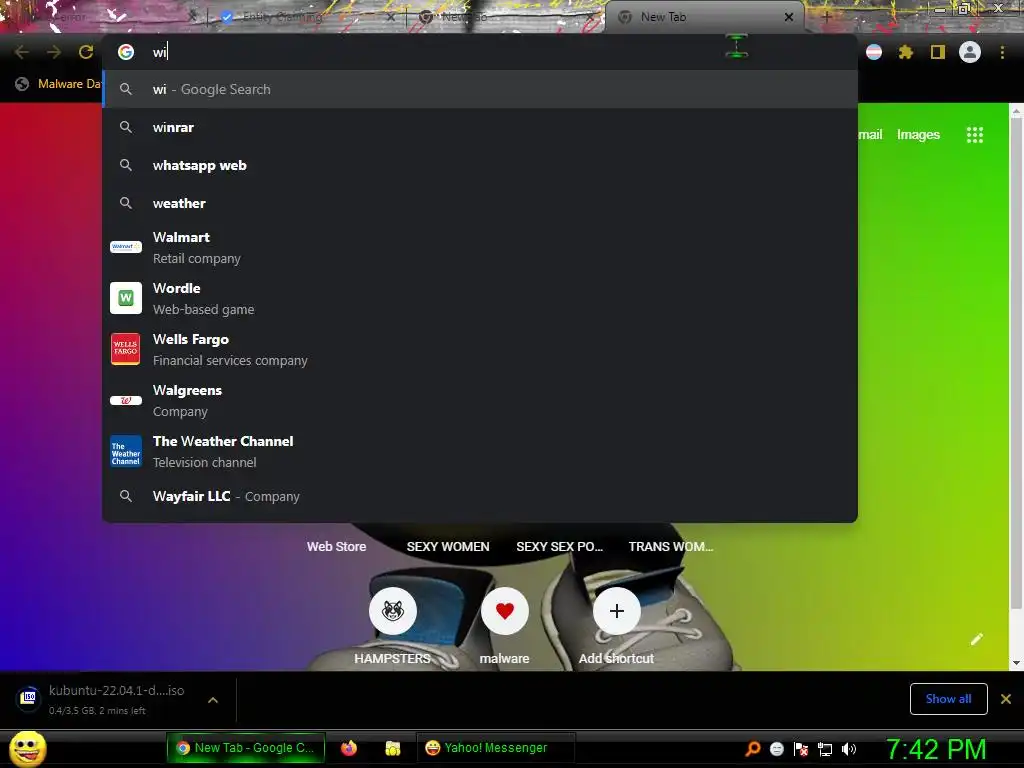The image size is (1024, 768).
Task: Select the whatsapp web suggestion
Action: point(480,165)
